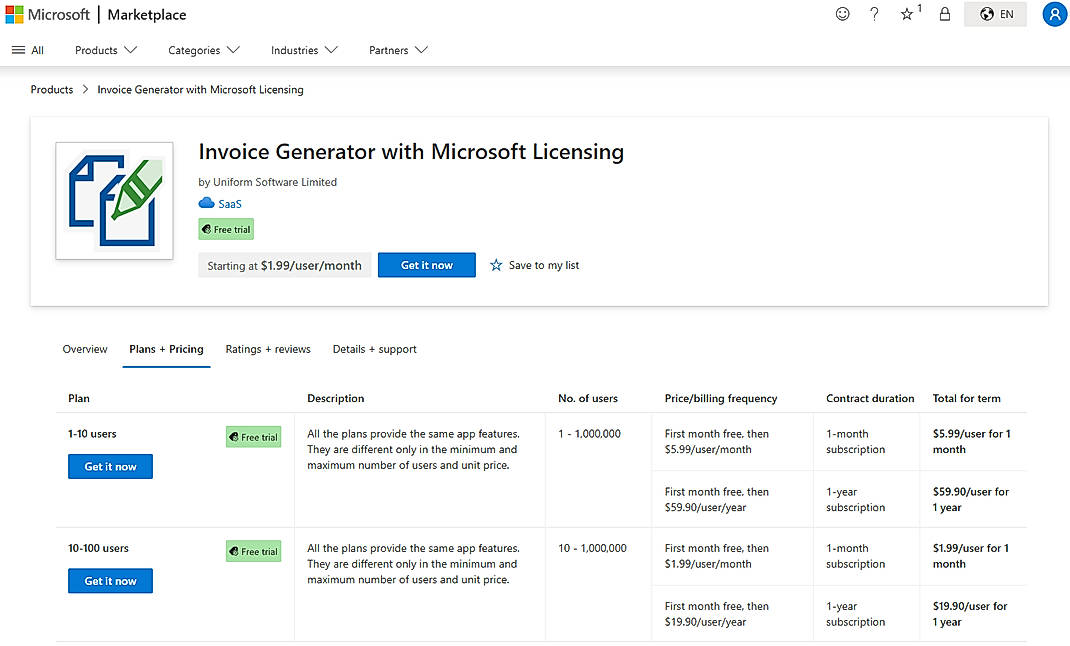Open the feedback smiley icon

pos(842,14)
